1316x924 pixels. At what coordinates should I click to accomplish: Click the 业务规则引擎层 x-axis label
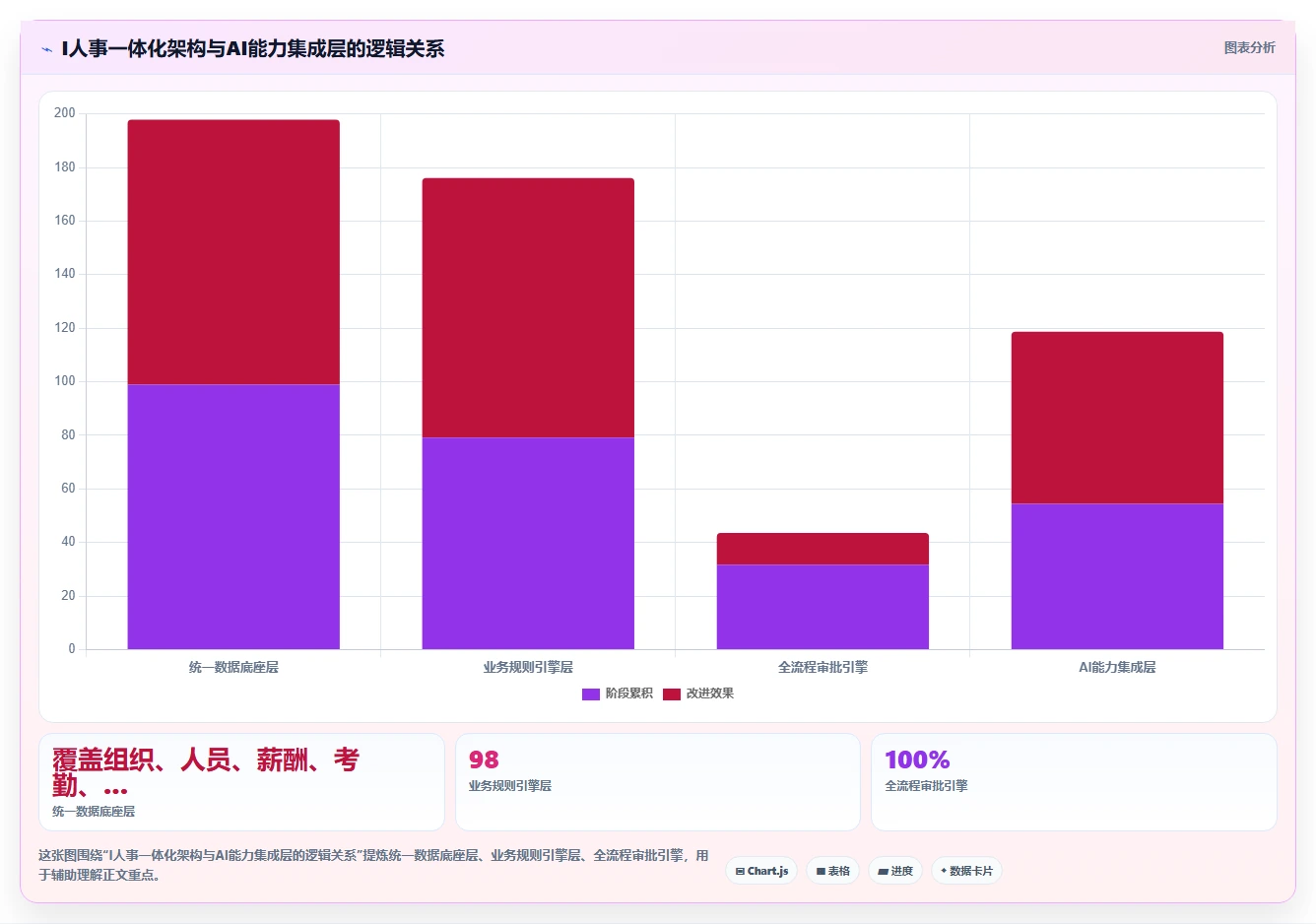click(x=528, y=667)
